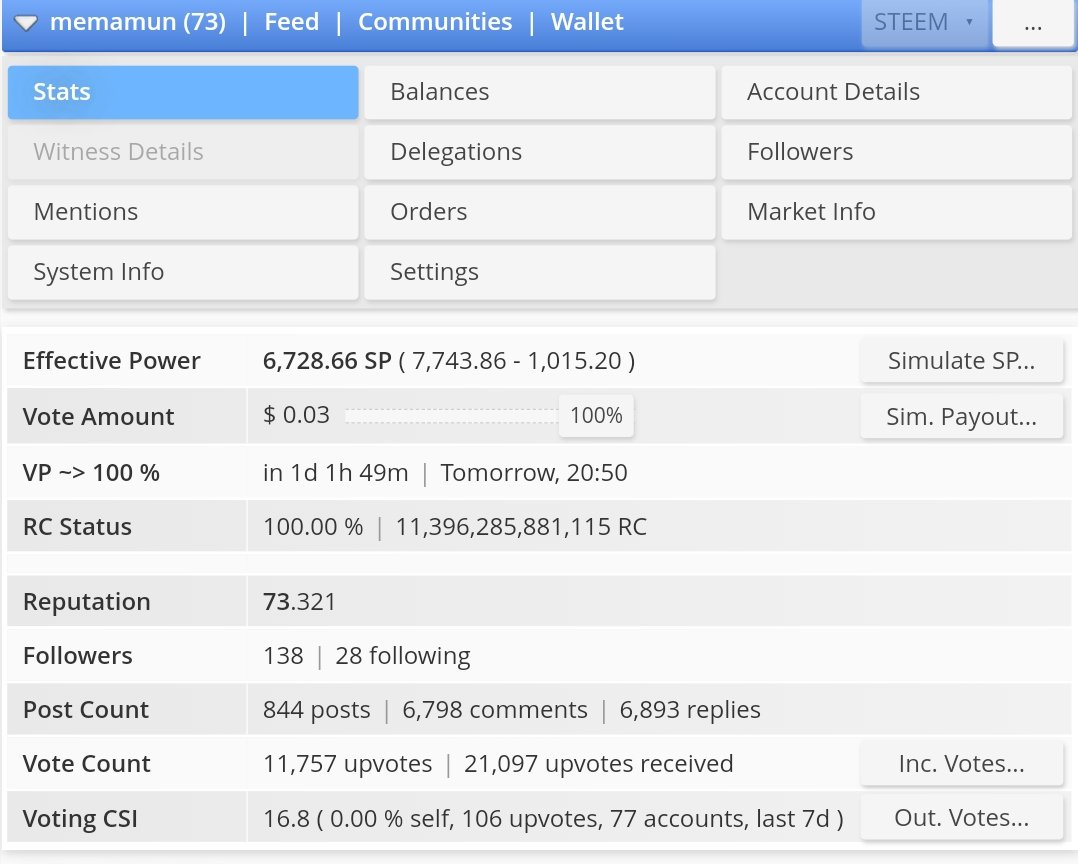Go to Communities page

(x=435, y=22)
